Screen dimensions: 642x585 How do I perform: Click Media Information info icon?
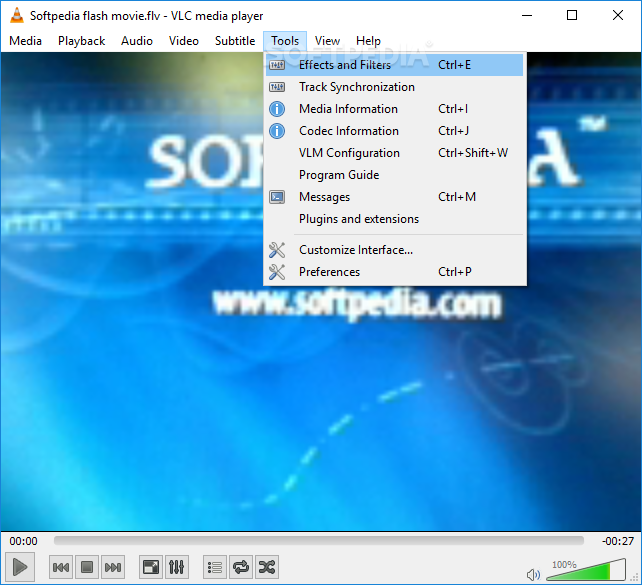point(277,109)
